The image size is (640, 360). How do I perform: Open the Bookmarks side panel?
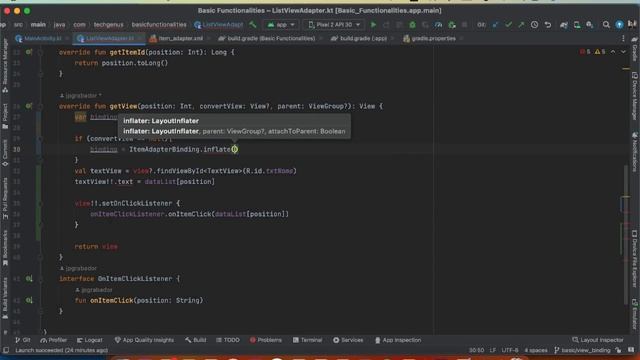(5, 248)
